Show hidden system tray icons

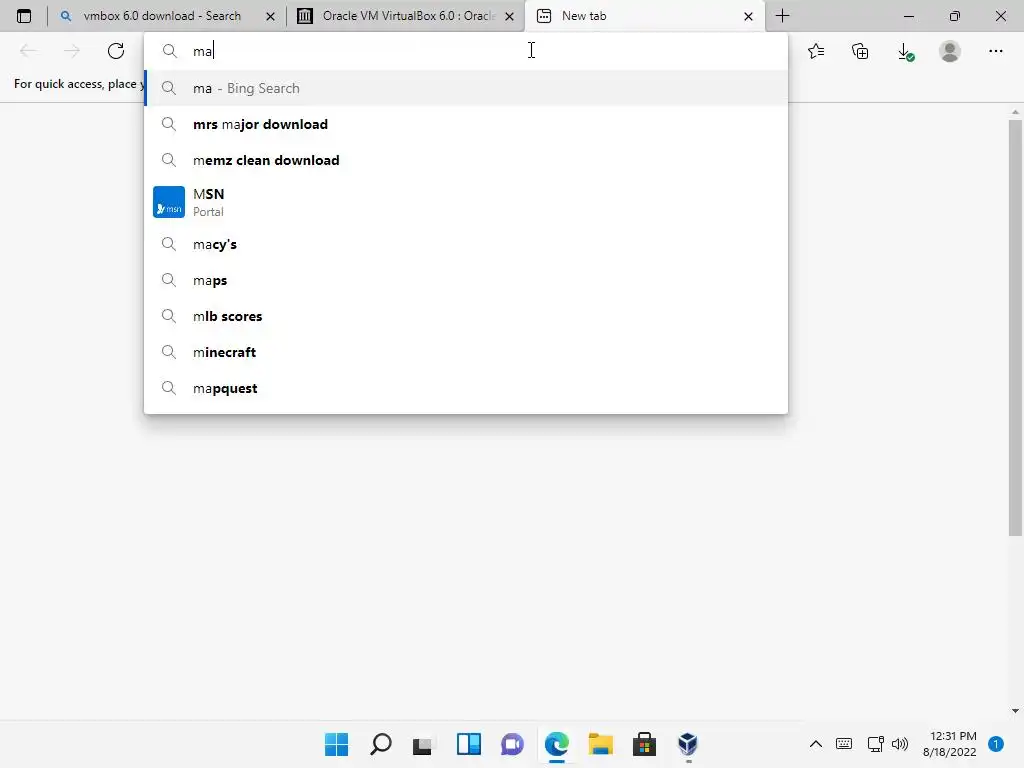pos(816,744)
